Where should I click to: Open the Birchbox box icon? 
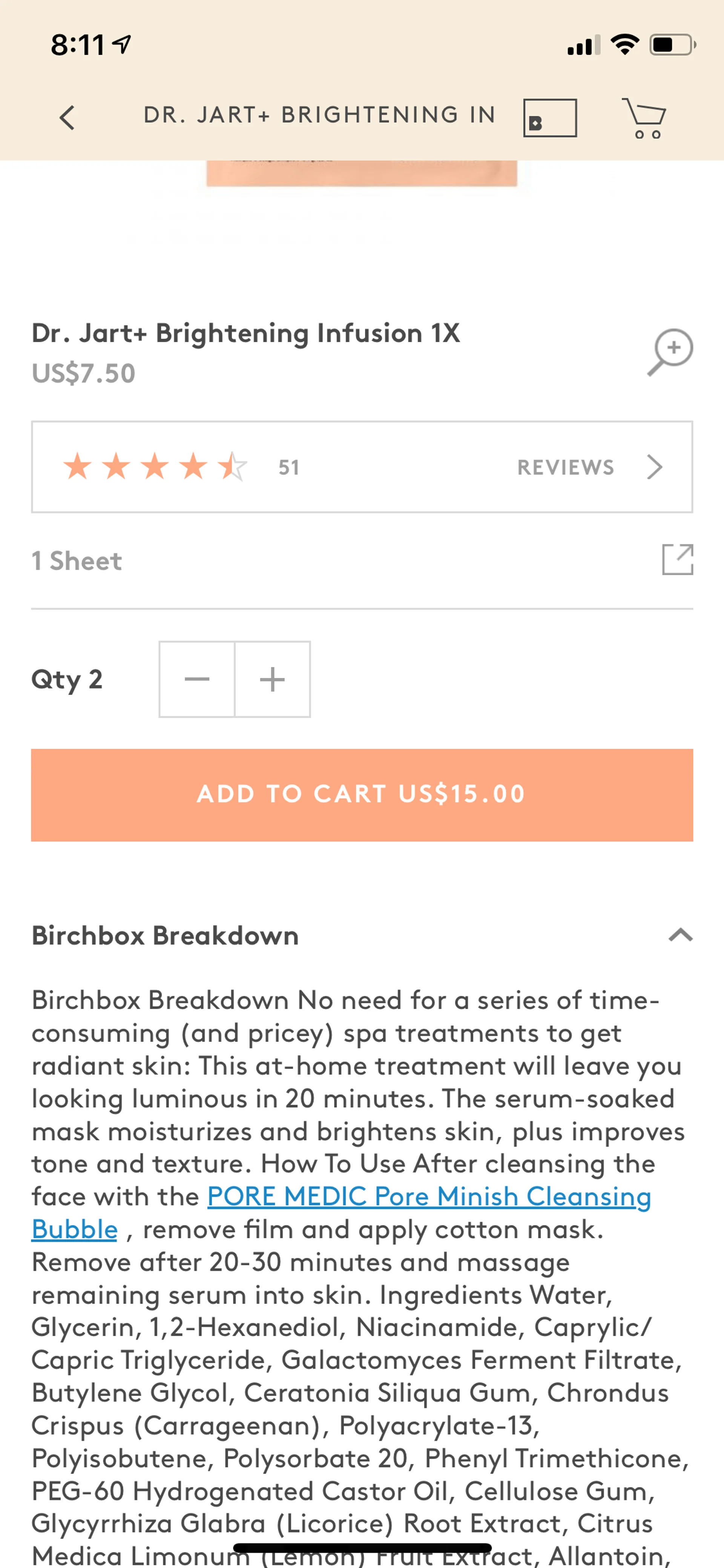click(x=549, y=118)
